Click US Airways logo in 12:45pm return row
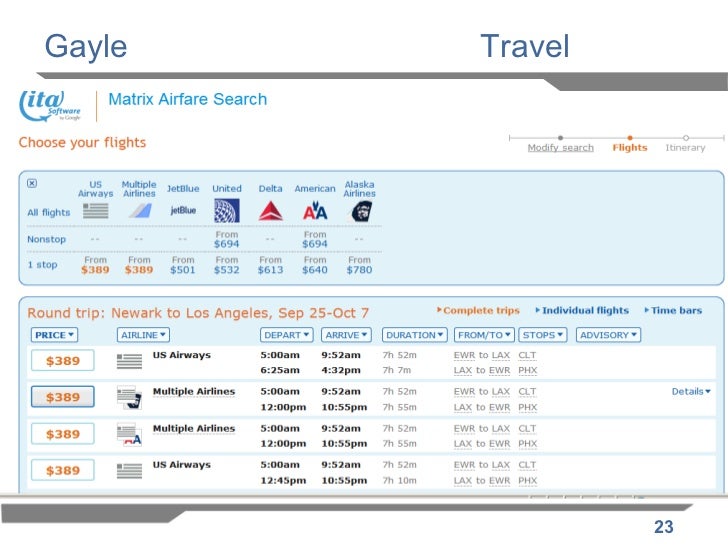The height and width of the screenshot is (546, 728). coord(130,471)
